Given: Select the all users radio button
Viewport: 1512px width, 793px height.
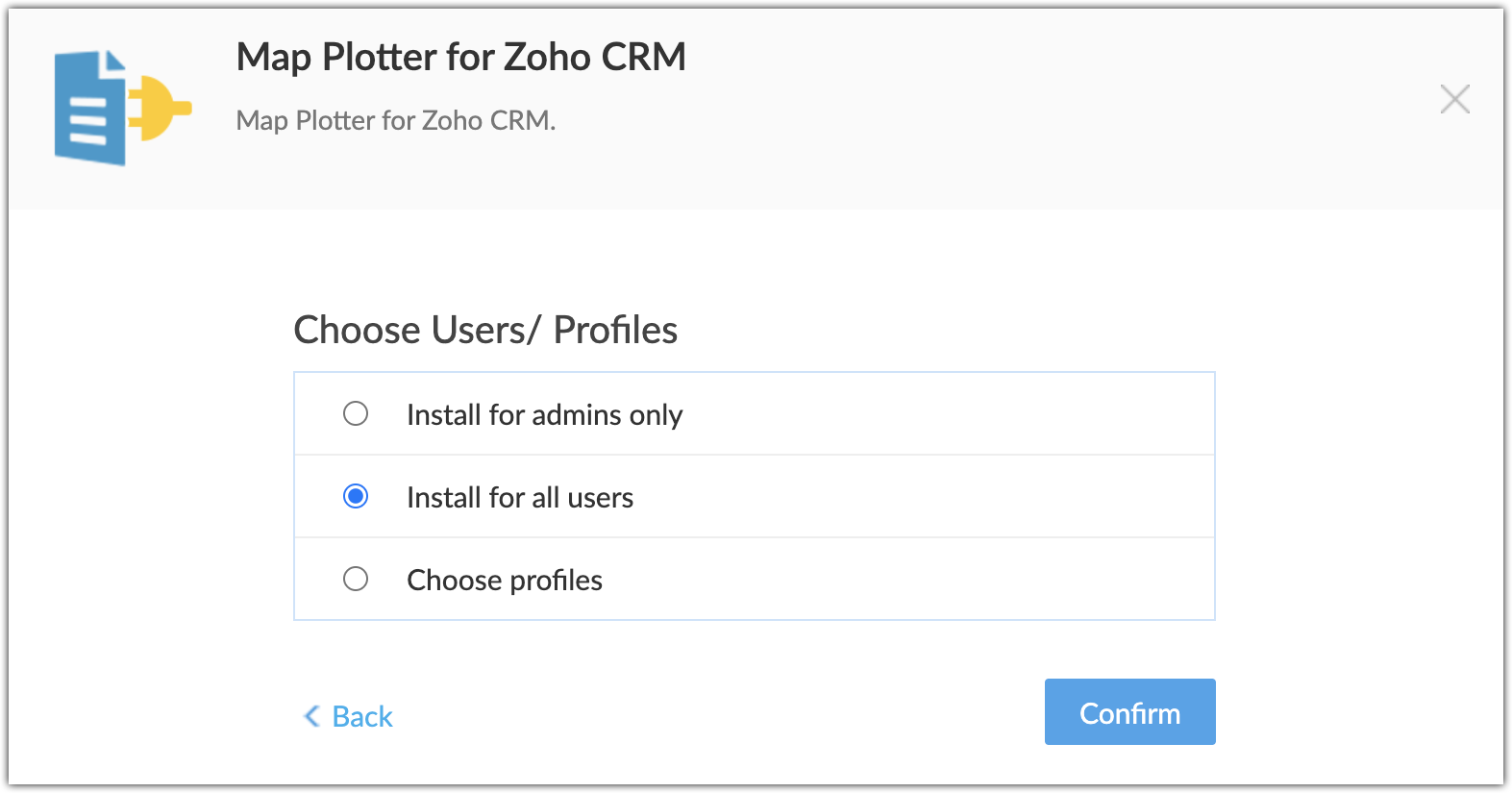Looking at the screenshot, I should coord(356,496).
